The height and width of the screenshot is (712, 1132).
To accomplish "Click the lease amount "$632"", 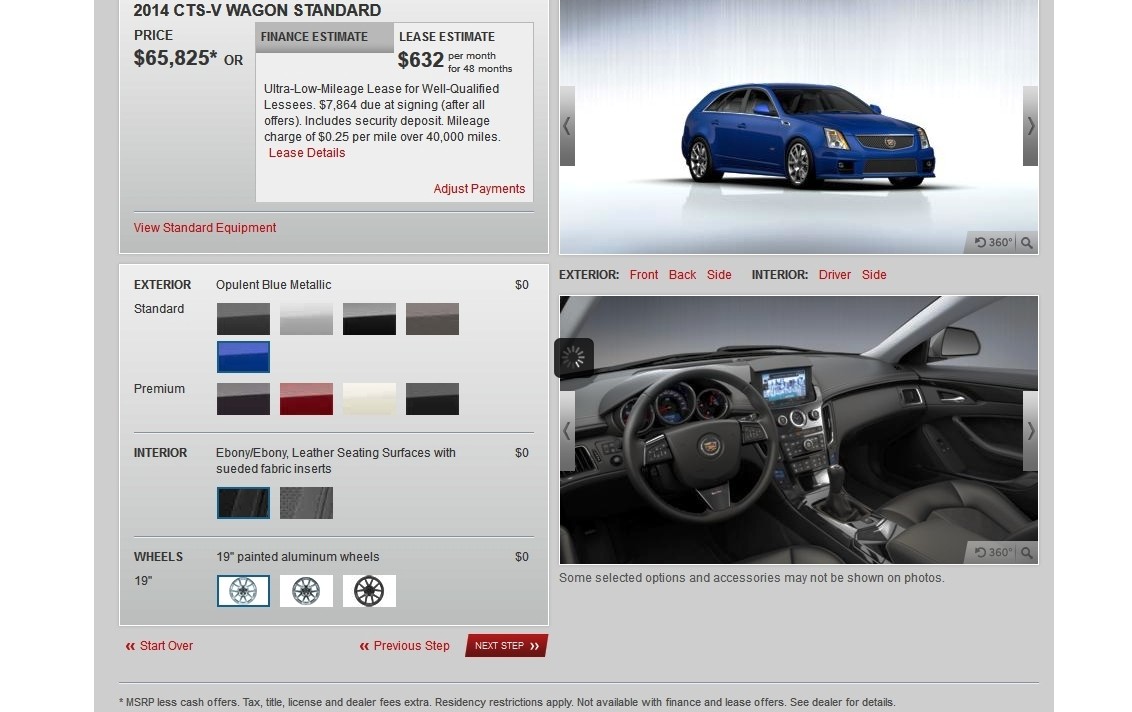I will (420, 61).
